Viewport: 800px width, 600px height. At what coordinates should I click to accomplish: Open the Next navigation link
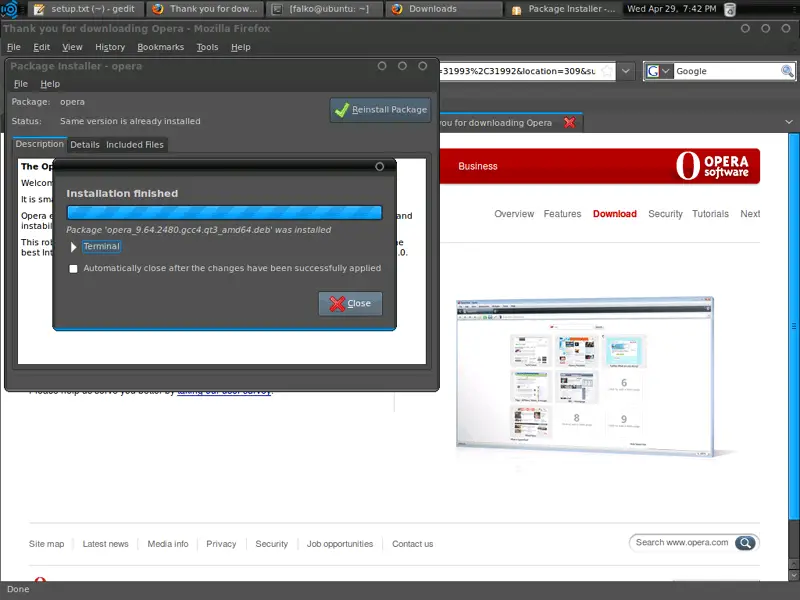pos(750,214)
